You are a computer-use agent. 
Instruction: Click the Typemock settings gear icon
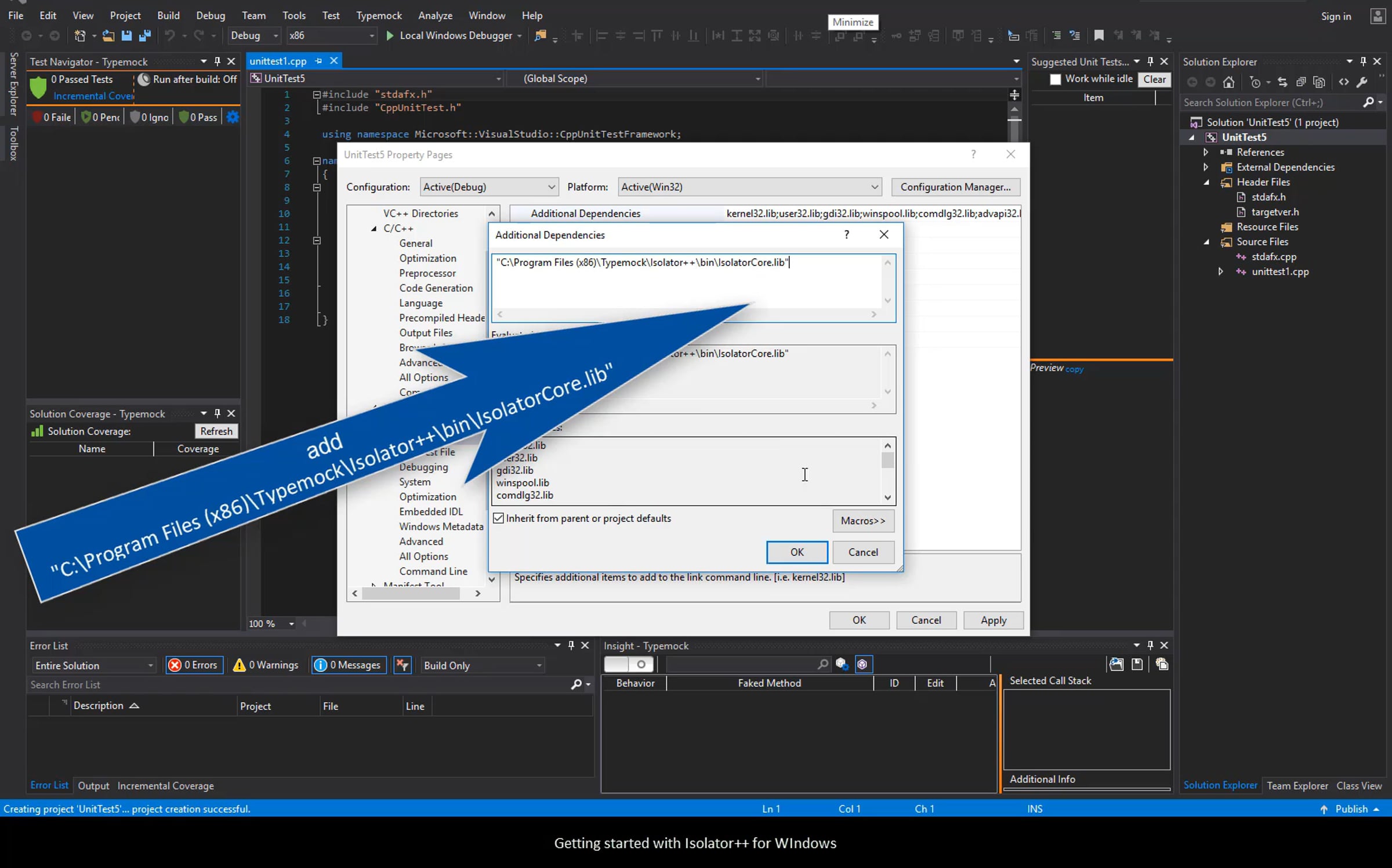coord(233,117)
